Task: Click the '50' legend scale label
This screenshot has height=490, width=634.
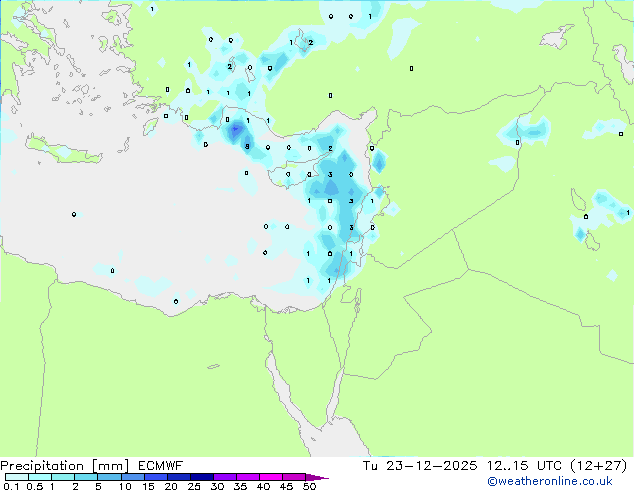Action: [309, 486]
